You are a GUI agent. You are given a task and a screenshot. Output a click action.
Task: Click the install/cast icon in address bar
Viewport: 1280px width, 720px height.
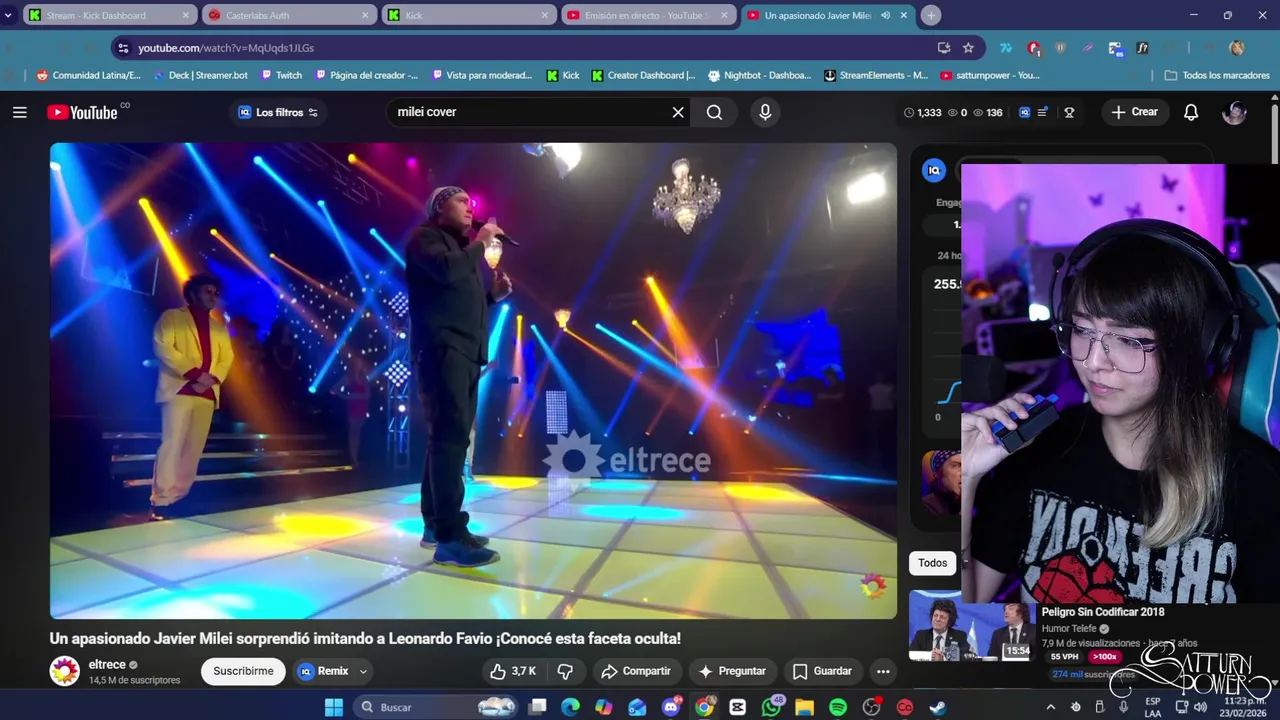click(944, 47)
